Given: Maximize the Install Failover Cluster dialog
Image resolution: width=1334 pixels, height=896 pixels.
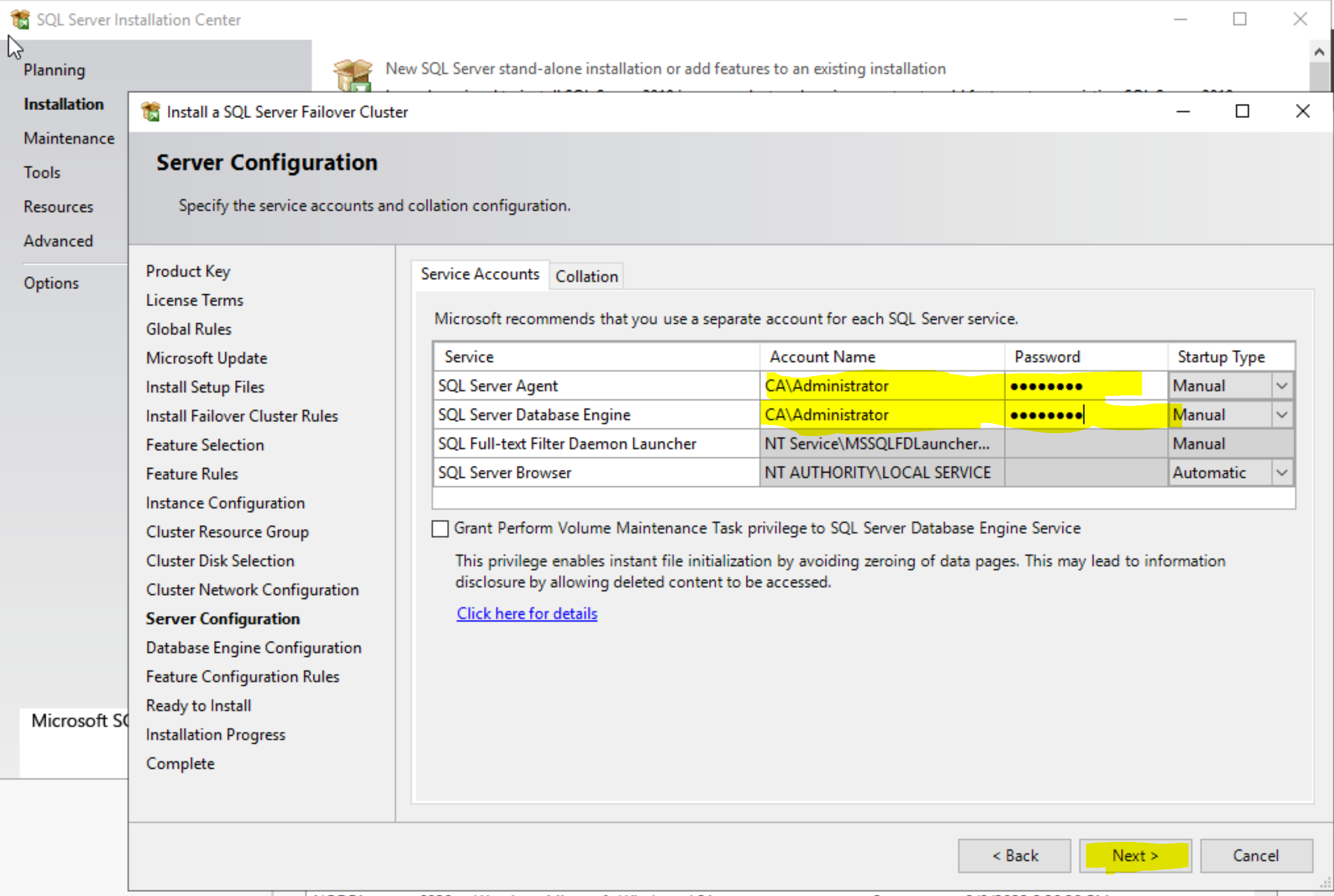Looking at the screenshot, I should 1242,112.
